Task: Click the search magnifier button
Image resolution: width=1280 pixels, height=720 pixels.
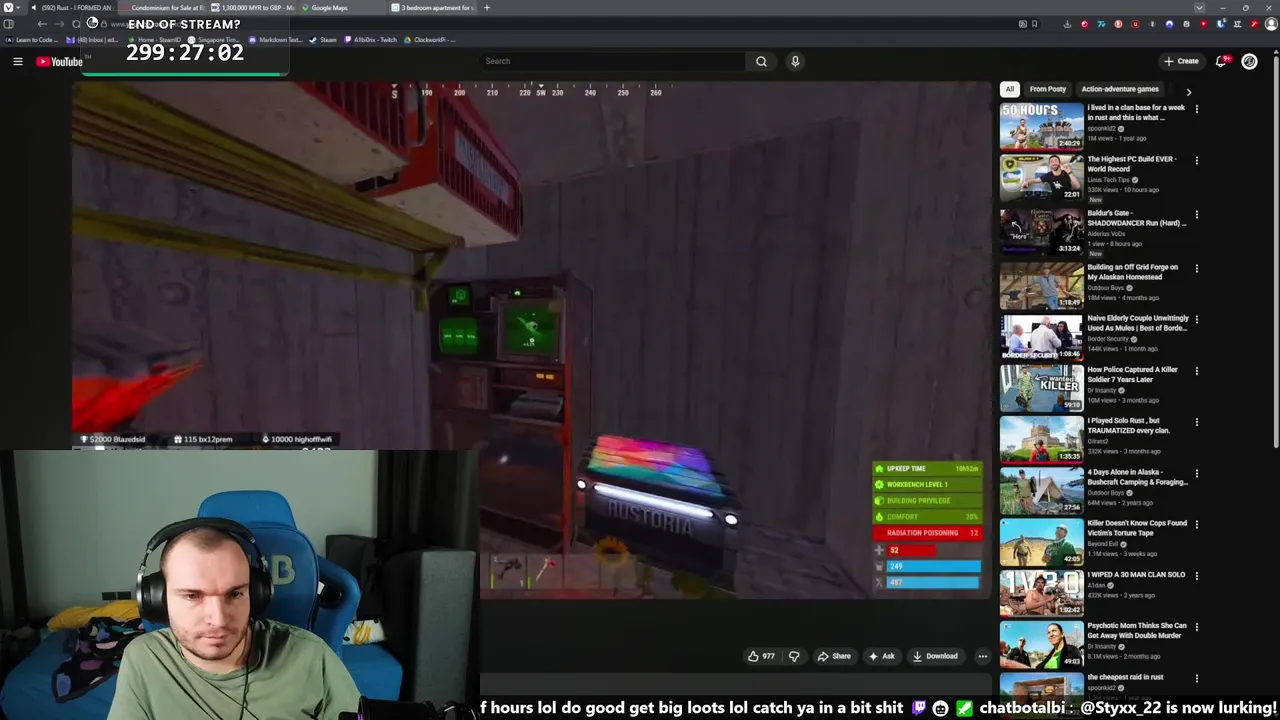Action: pyautogui.click(x=761, y=61)
